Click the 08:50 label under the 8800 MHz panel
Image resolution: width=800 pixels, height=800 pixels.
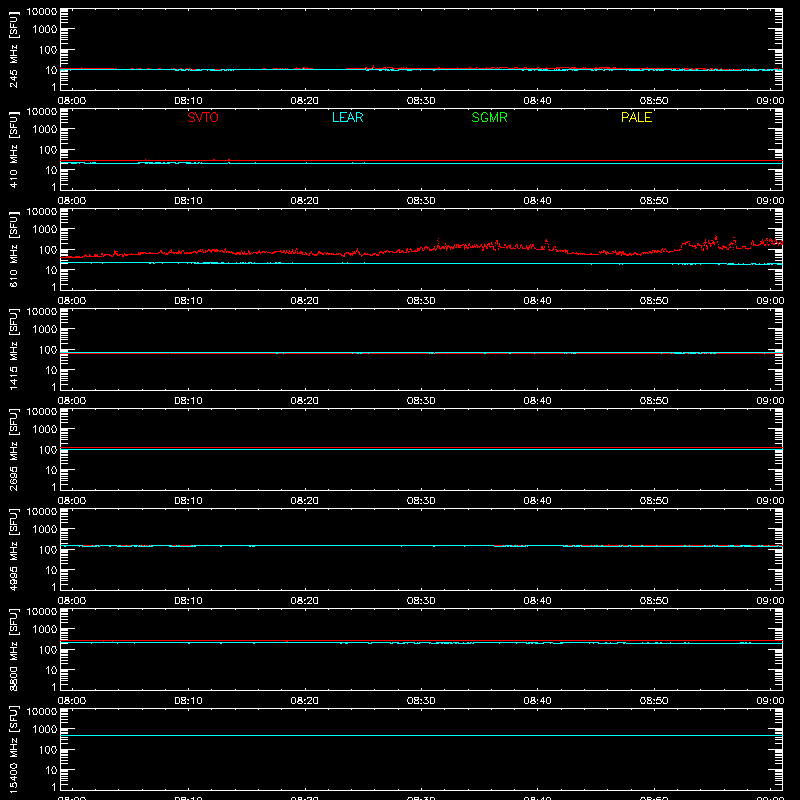pyautogui.click(x=654, y=701)
